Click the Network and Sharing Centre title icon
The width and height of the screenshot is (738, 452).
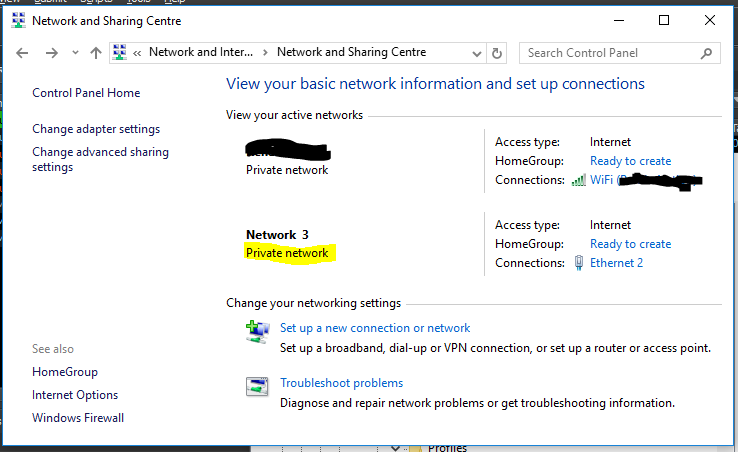click(x=15, y=20)
